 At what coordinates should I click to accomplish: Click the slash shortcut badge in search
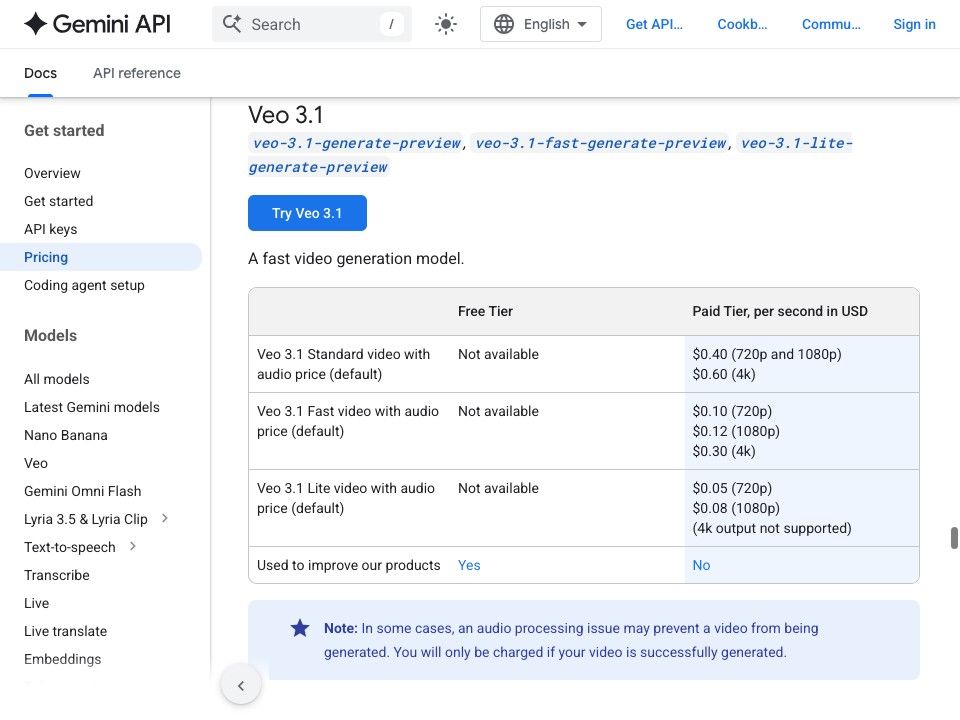(x=391, y=24)
